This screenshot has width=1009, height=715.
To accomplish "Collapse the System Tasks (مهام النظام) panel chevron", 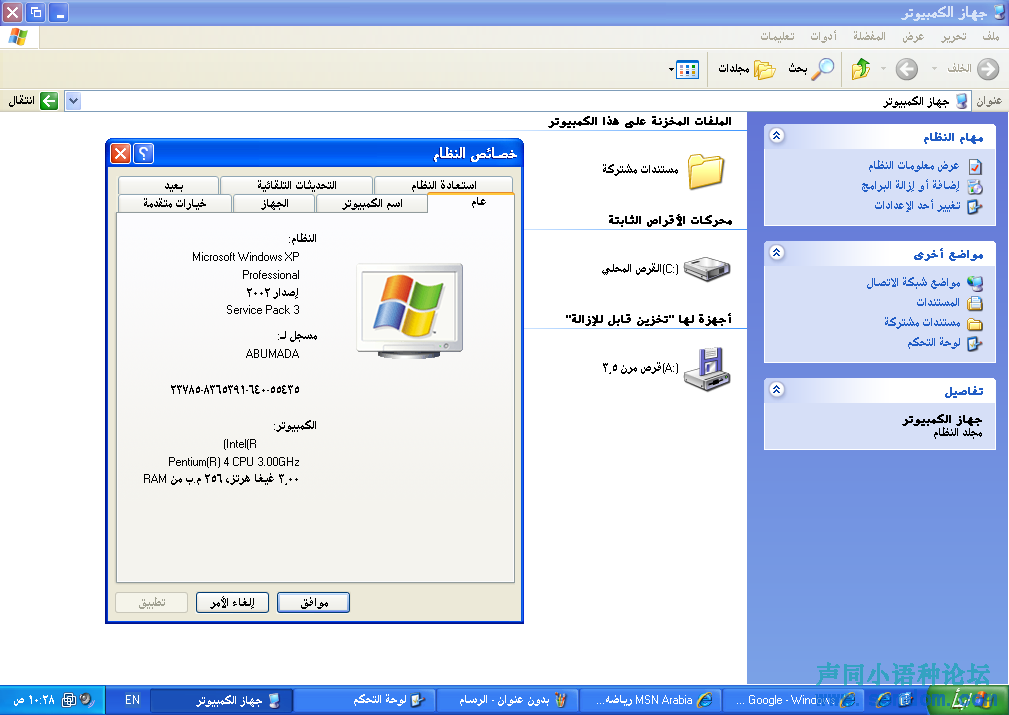I will pos(777,136).
